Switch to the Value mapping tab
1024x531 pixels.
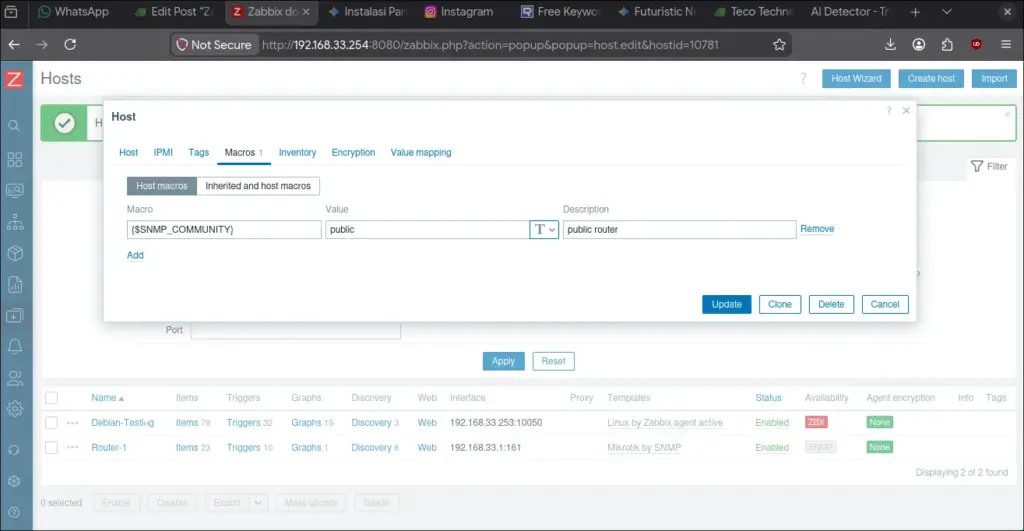pyautogui.click(x=421, y=152)
